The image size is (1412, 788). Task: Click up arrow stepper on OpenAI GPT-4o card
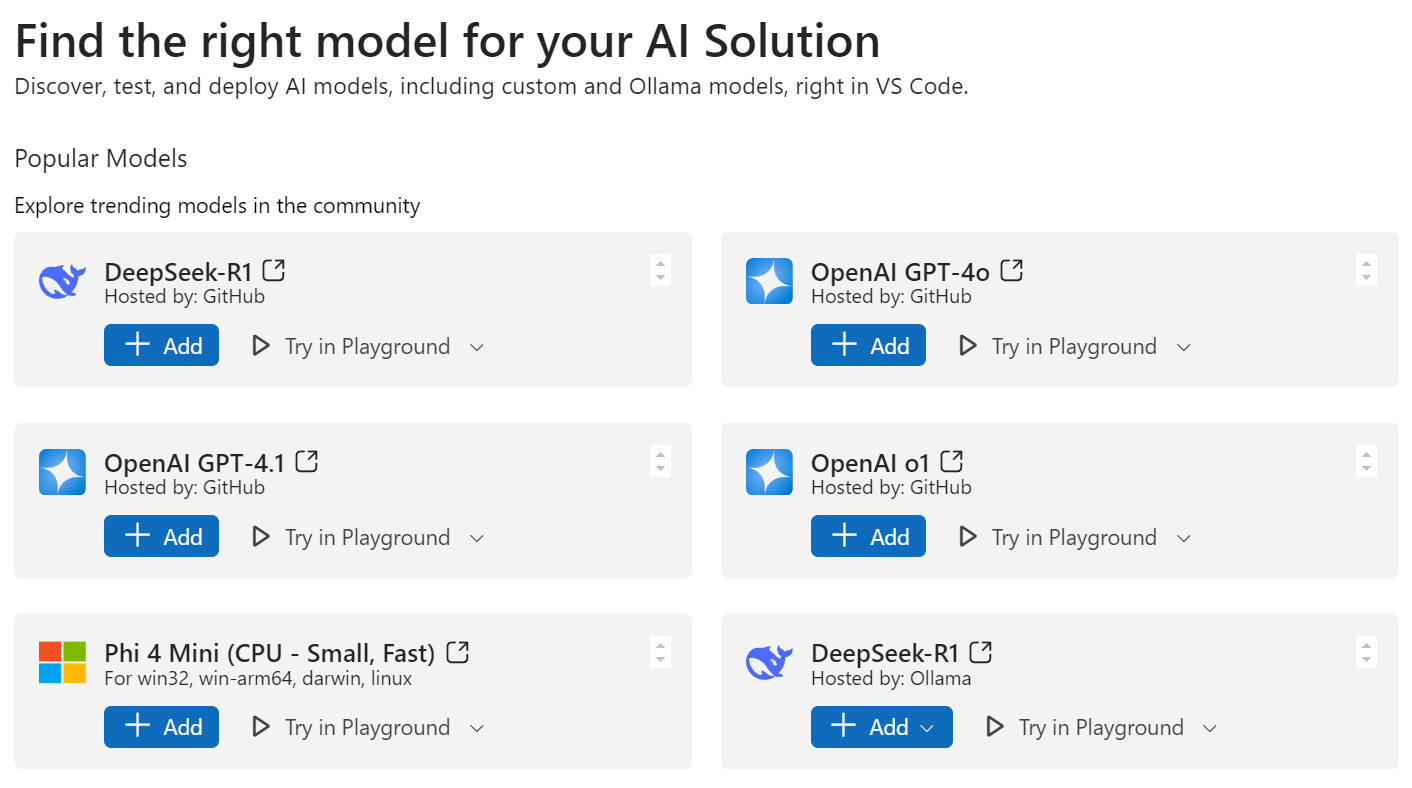pyautogui.click(x=1367, y=263)
